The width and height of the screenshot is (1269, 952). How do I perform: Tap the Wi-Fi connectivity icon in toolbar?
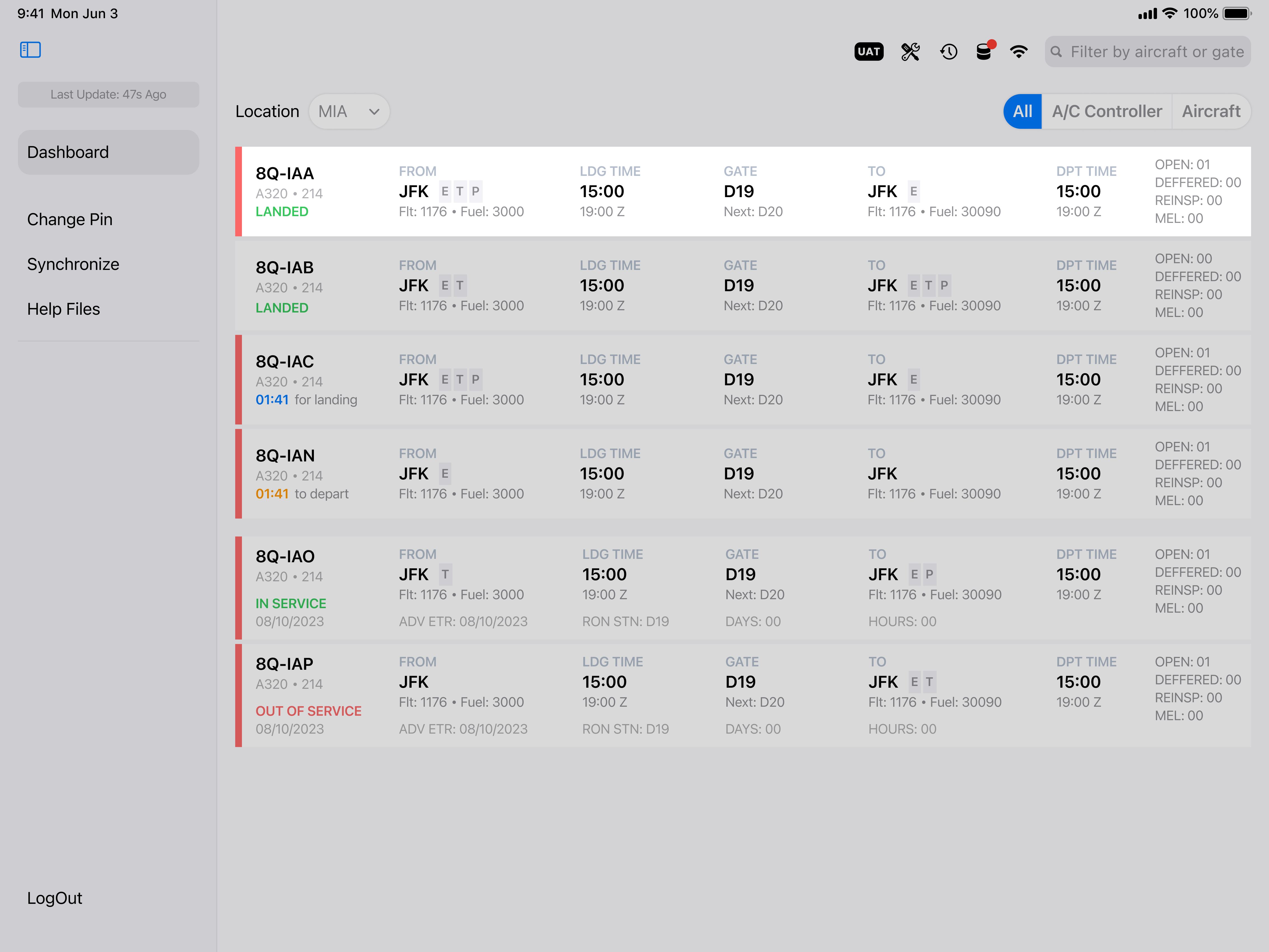point(1019,52)
